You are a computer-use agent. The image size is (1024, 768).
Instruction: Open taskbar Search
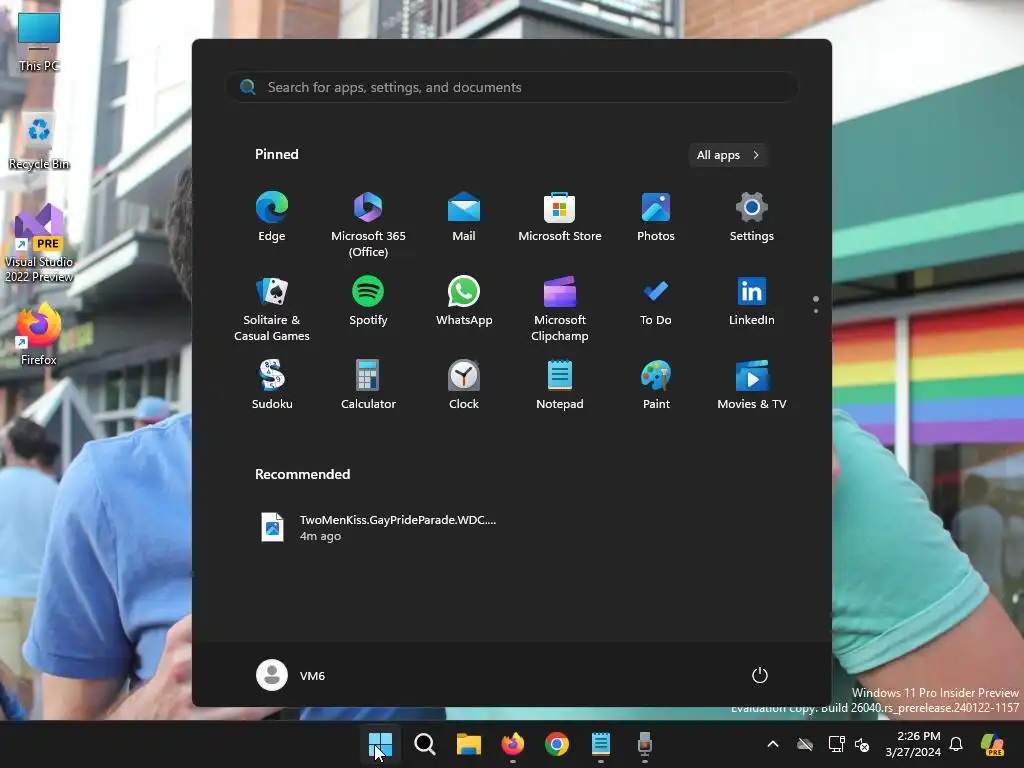coord(424,744)
